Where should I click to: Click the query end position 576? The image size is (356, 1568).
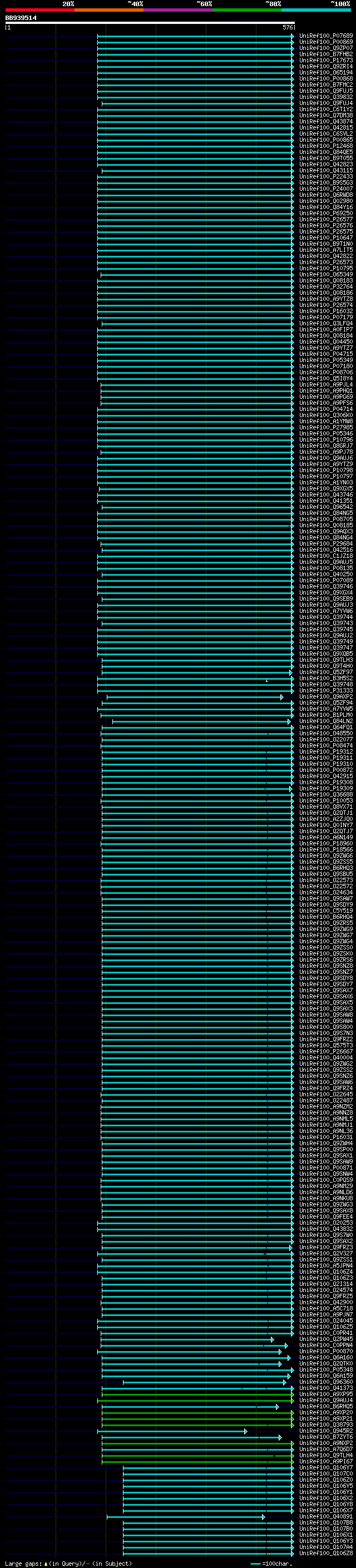(288, 27)
